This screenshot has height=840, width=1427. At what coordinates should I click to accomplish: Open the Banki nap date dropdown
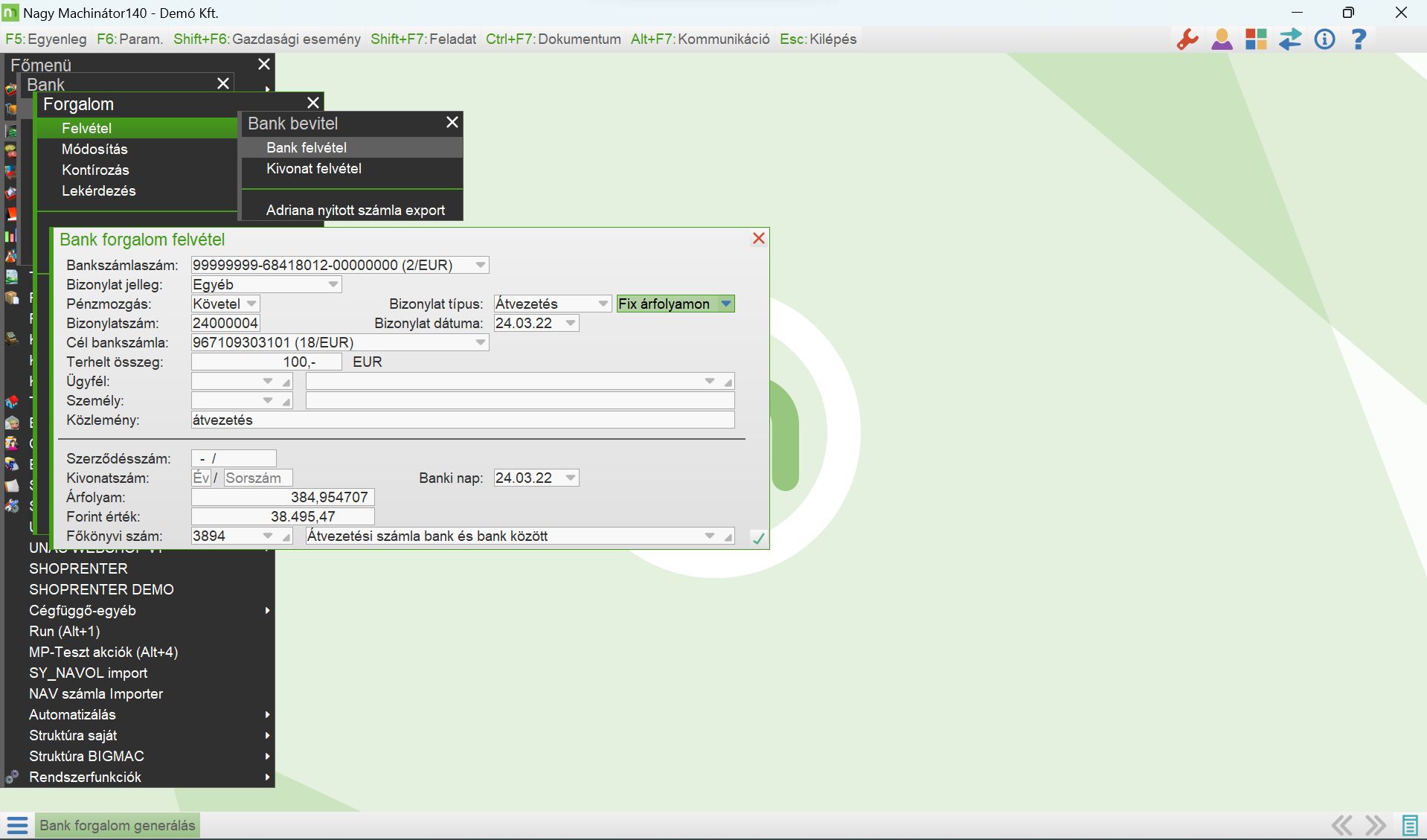[x=571, y=478]
